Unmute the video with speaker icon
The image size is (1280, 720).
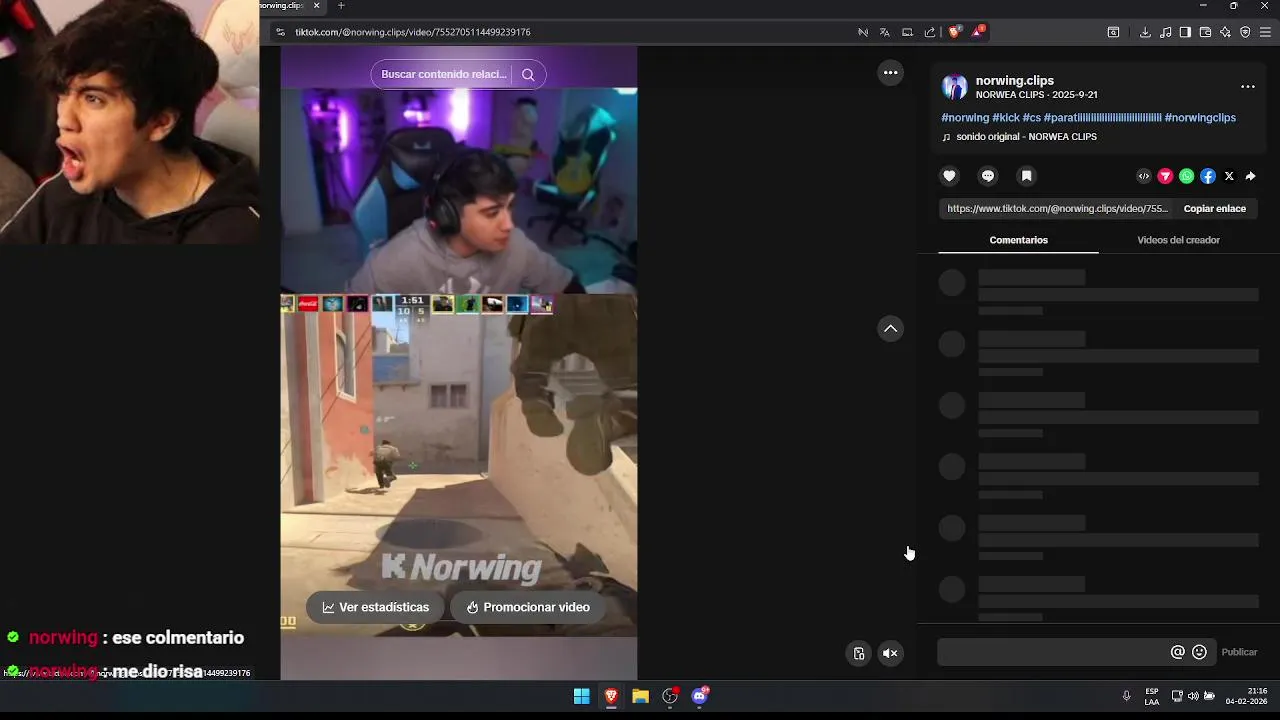click(x=890, y=653)
